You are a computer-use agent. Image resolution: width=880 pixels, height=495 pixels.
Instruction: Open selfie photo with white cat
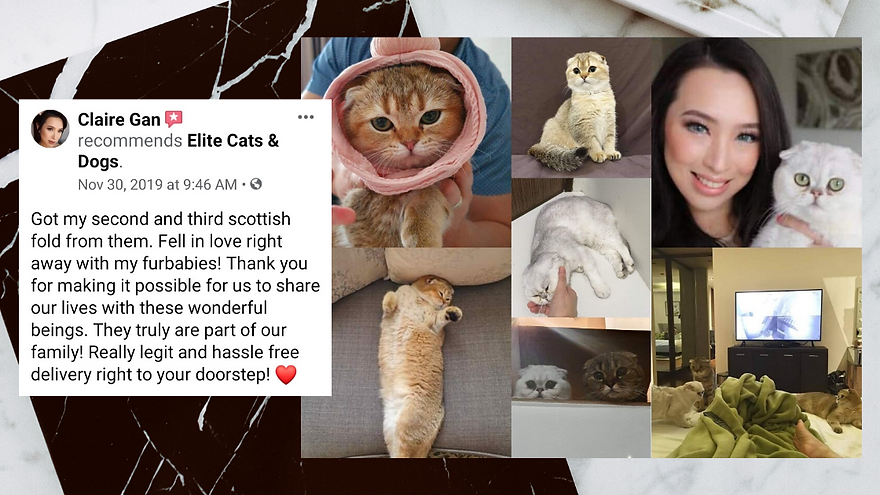pos(757,143)
